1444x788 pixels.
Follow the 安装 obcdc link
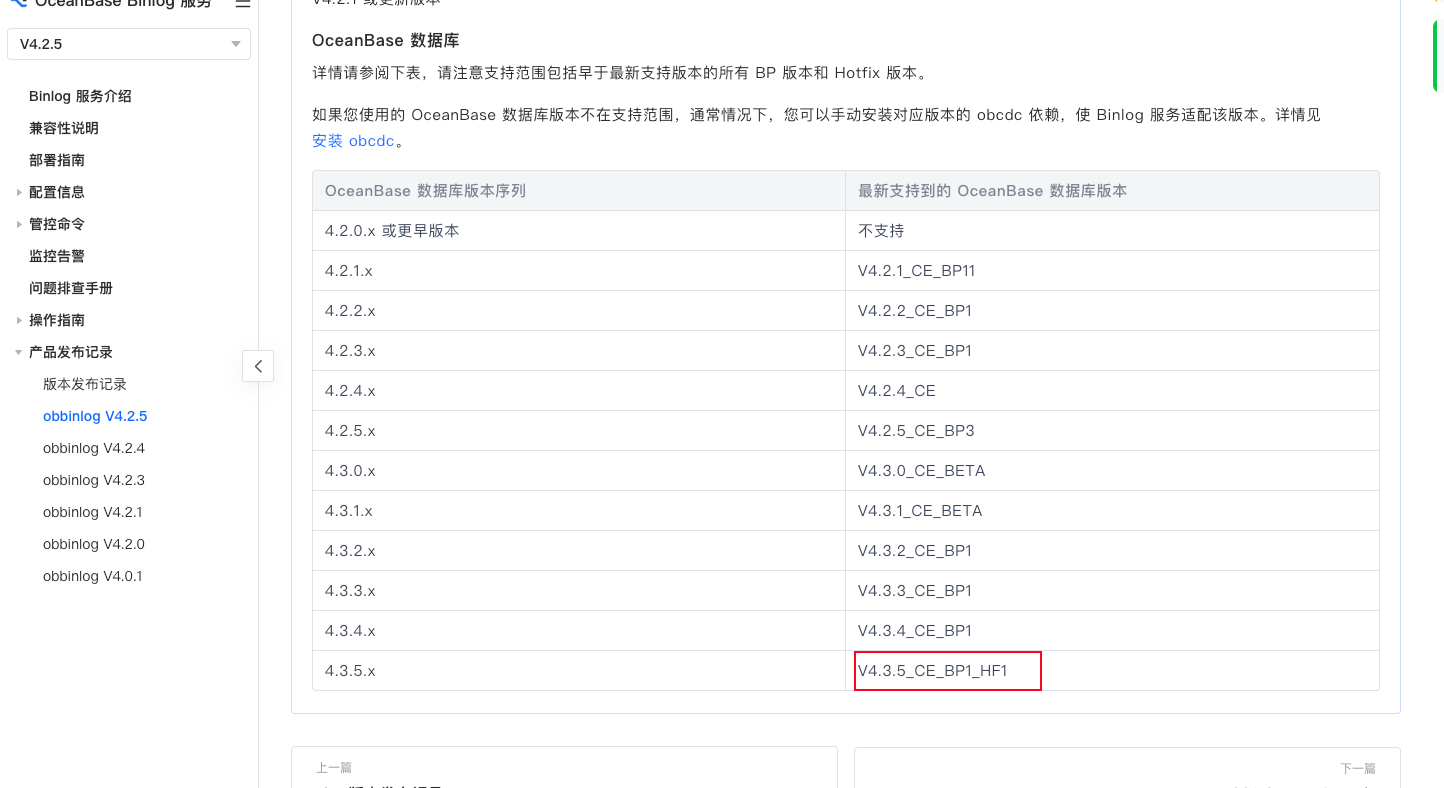pos(353,141)
